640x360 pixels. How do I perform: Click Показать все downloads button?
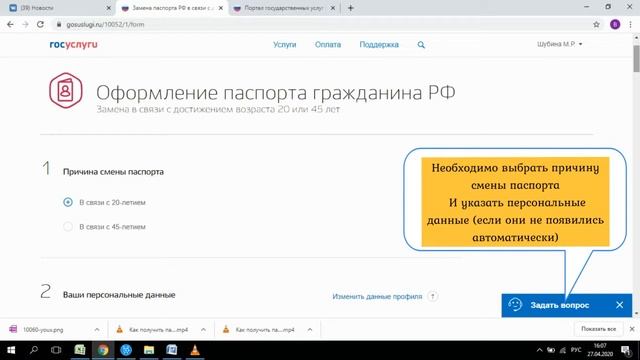(x=598, y=329)
